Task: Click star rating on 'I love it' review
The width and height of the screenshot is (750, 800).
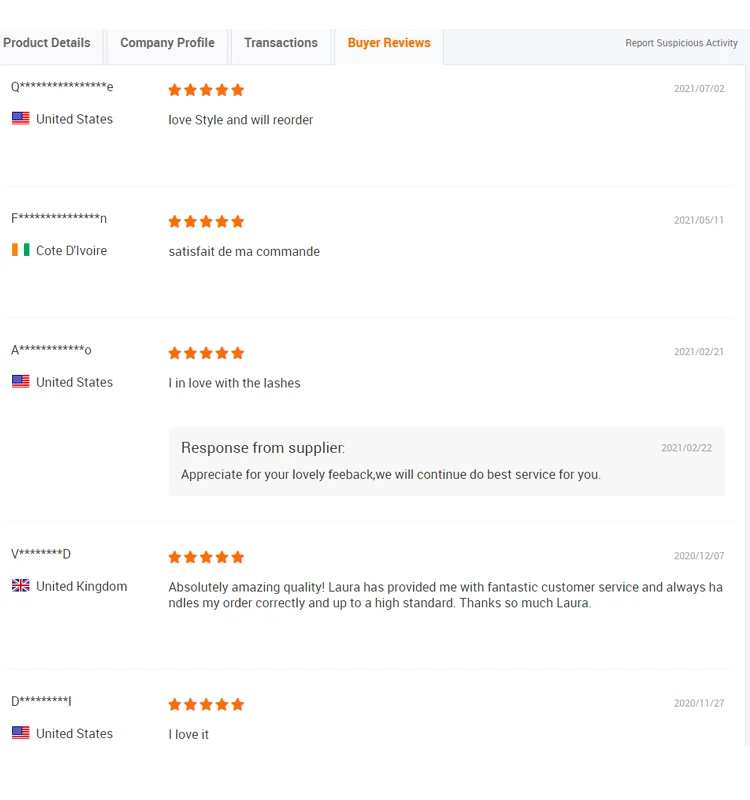Action: [x=206, y=705]
